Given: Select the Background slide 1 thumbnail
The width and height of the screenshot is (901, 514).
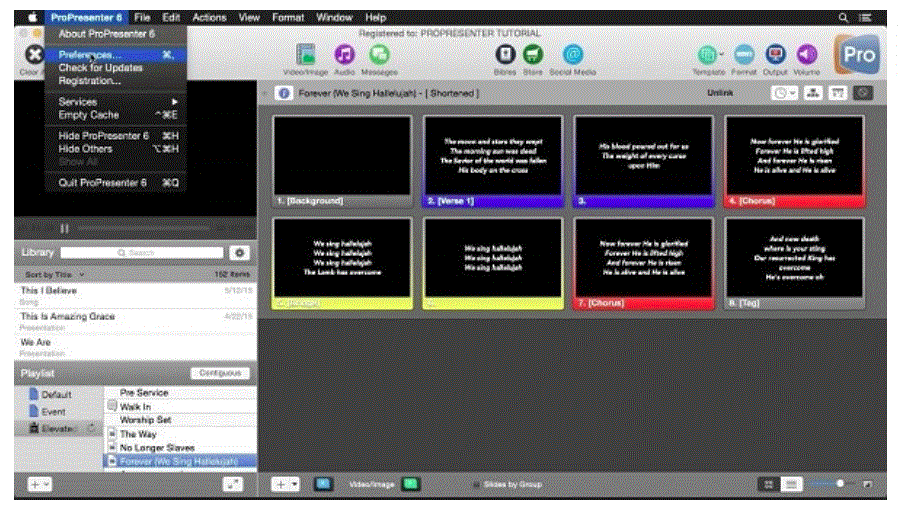Looking at the screenshot, I should 342,161.
